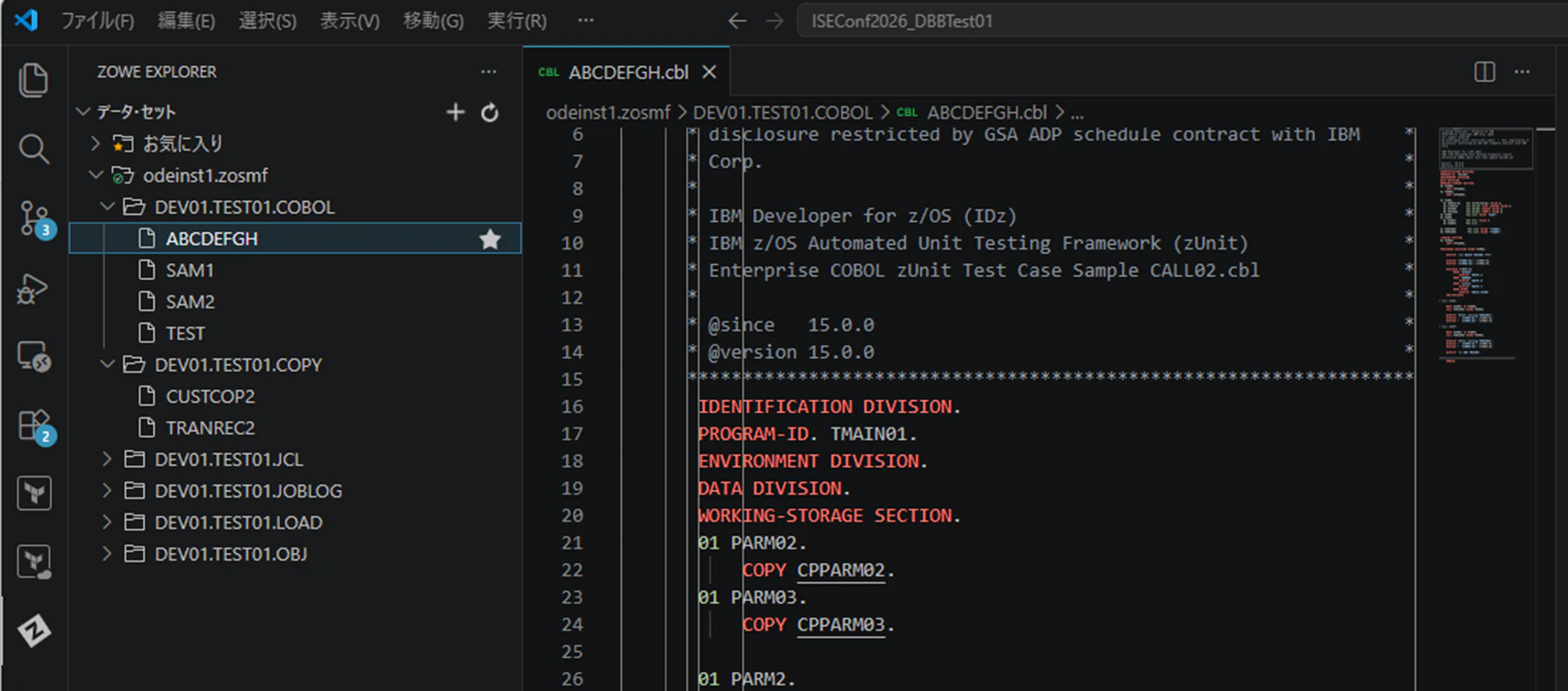Open the 選択(S) menu

268,20
